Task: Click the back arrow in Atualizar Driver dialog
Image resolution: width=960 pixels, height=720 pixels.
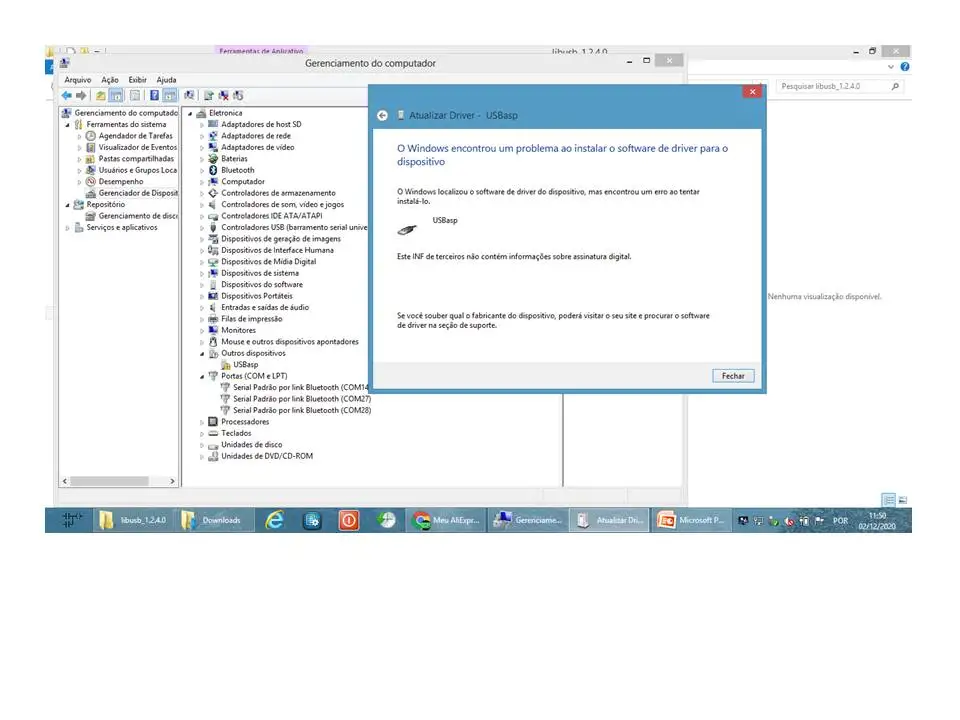Action: click(383, 115)
